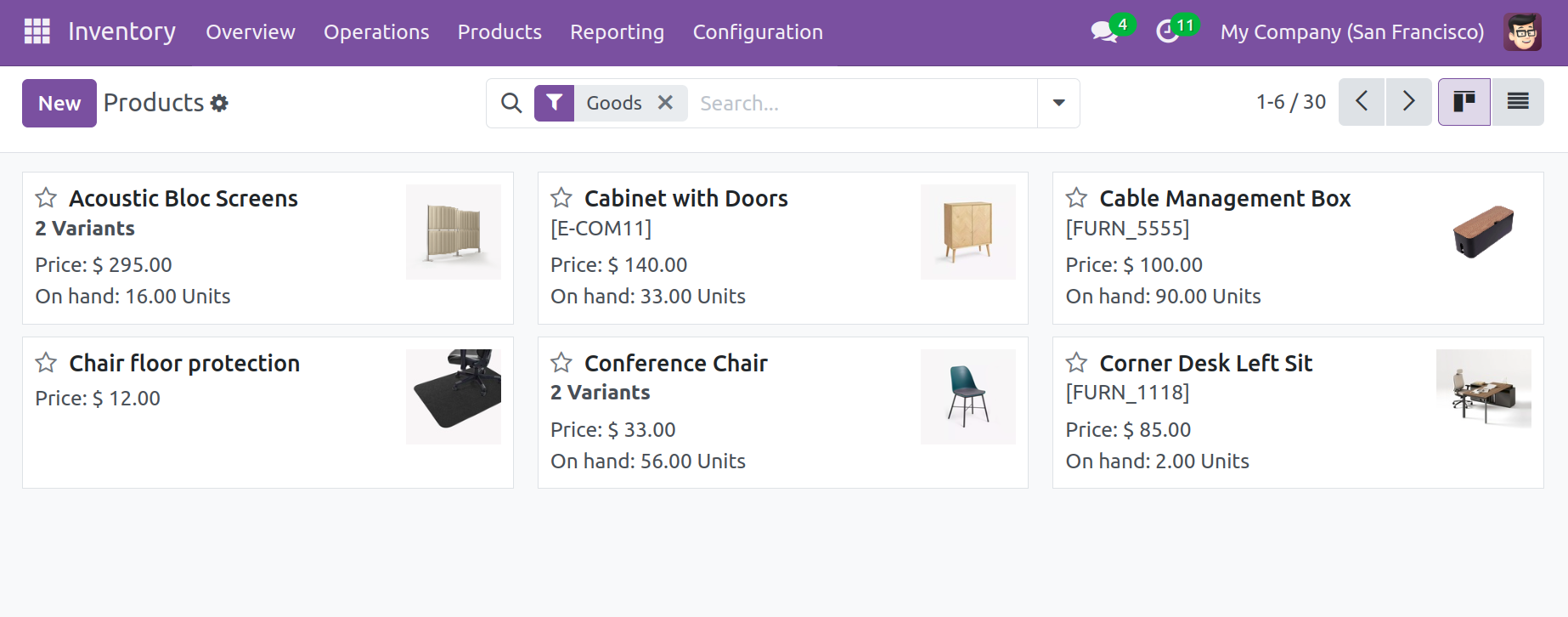The image size is (1568, 617).
Task: Click the New product button
Action: (59, 103)
